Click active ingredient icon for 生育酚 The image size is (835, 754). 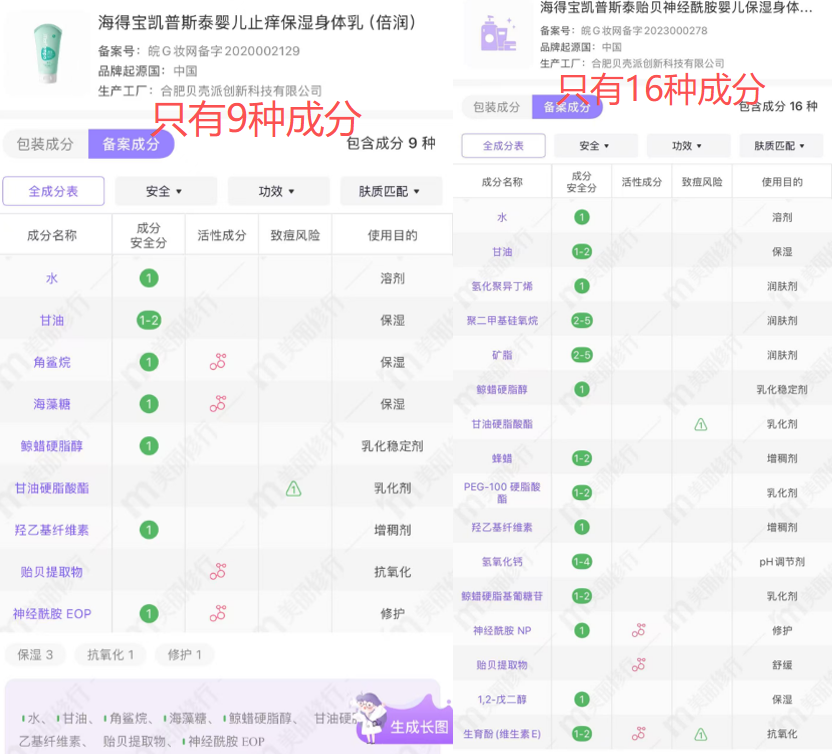click(638, 734)
